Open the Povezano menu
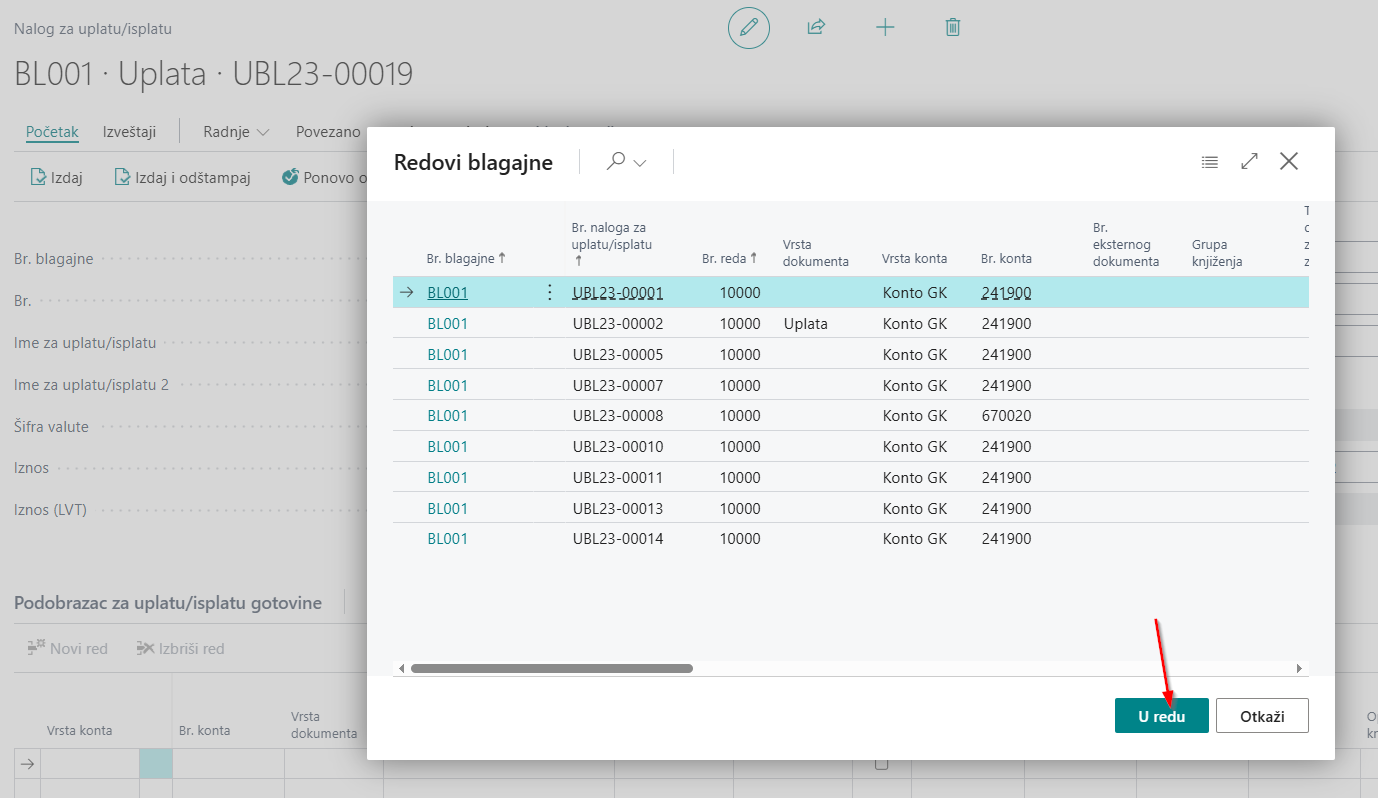1378x798 pixels. tap(327, 132)
